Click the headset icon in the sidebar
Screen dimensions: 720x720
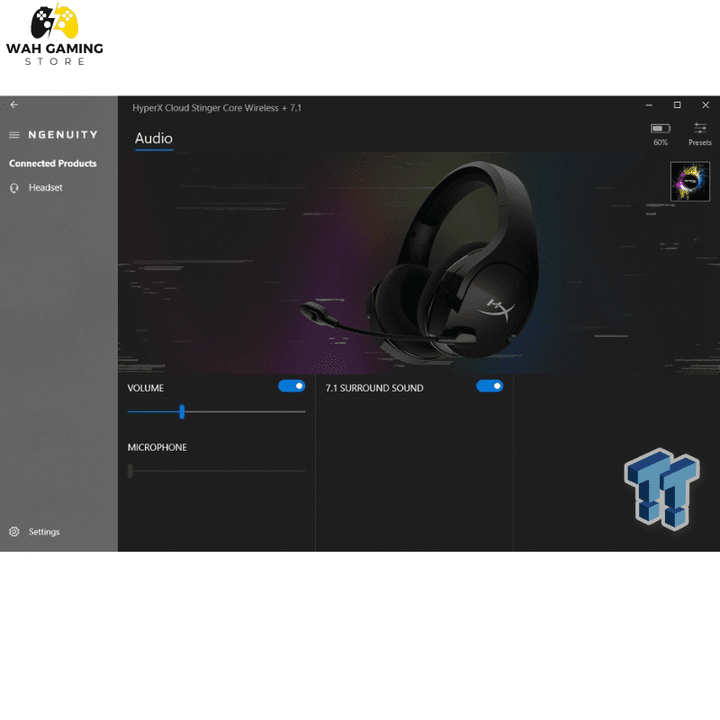[x=14, y=188]
